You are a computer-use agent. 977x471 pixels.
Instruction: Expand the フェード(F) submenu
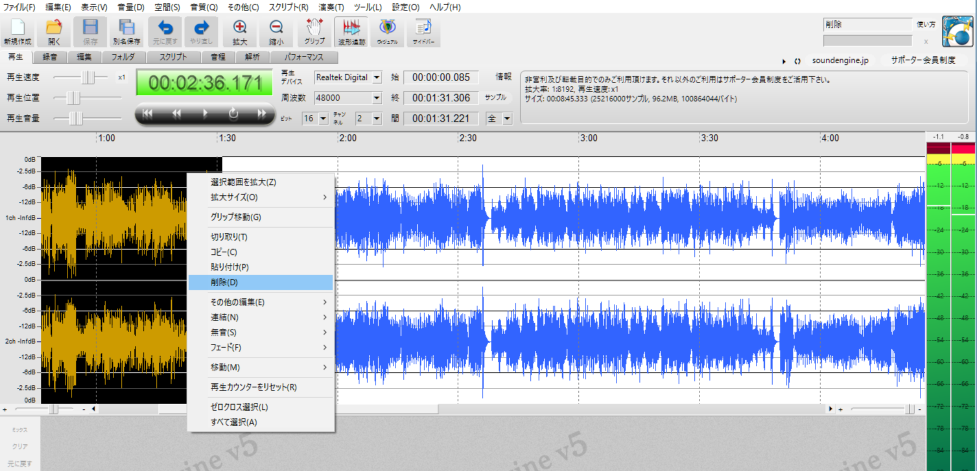click(x=260, y=347)
